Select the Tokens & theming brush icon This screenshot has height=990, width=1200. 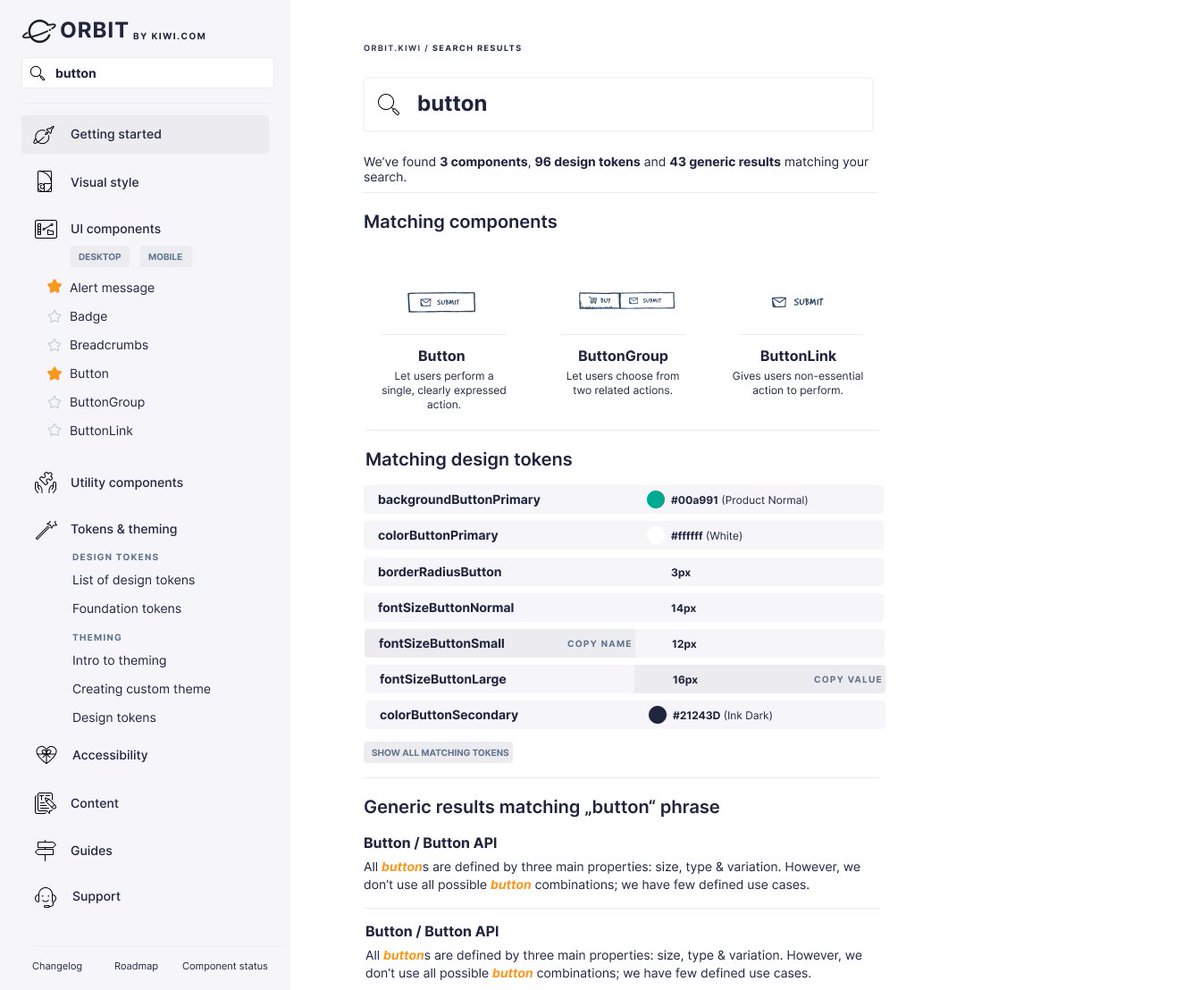click(45, 529)
